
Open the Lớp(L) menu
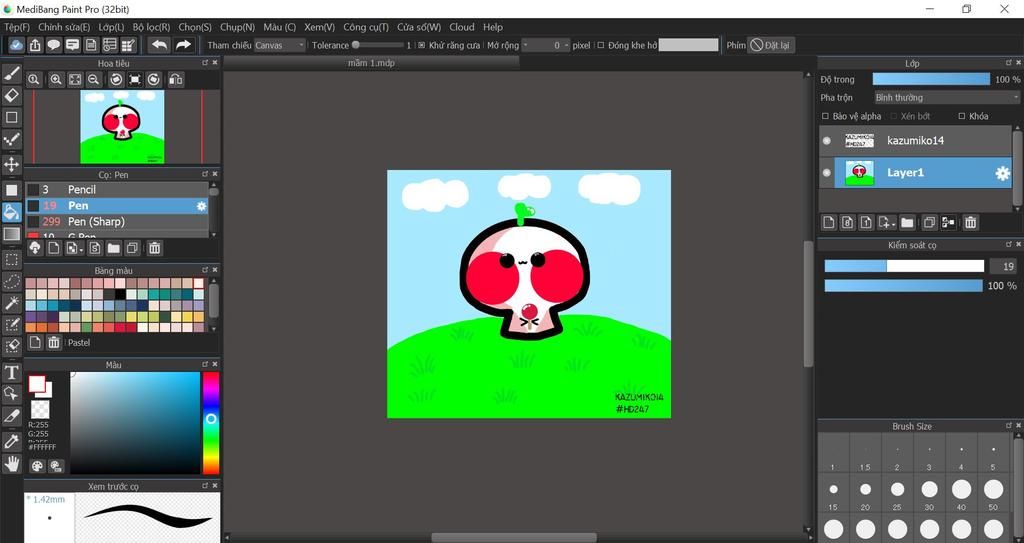[111, 27]
